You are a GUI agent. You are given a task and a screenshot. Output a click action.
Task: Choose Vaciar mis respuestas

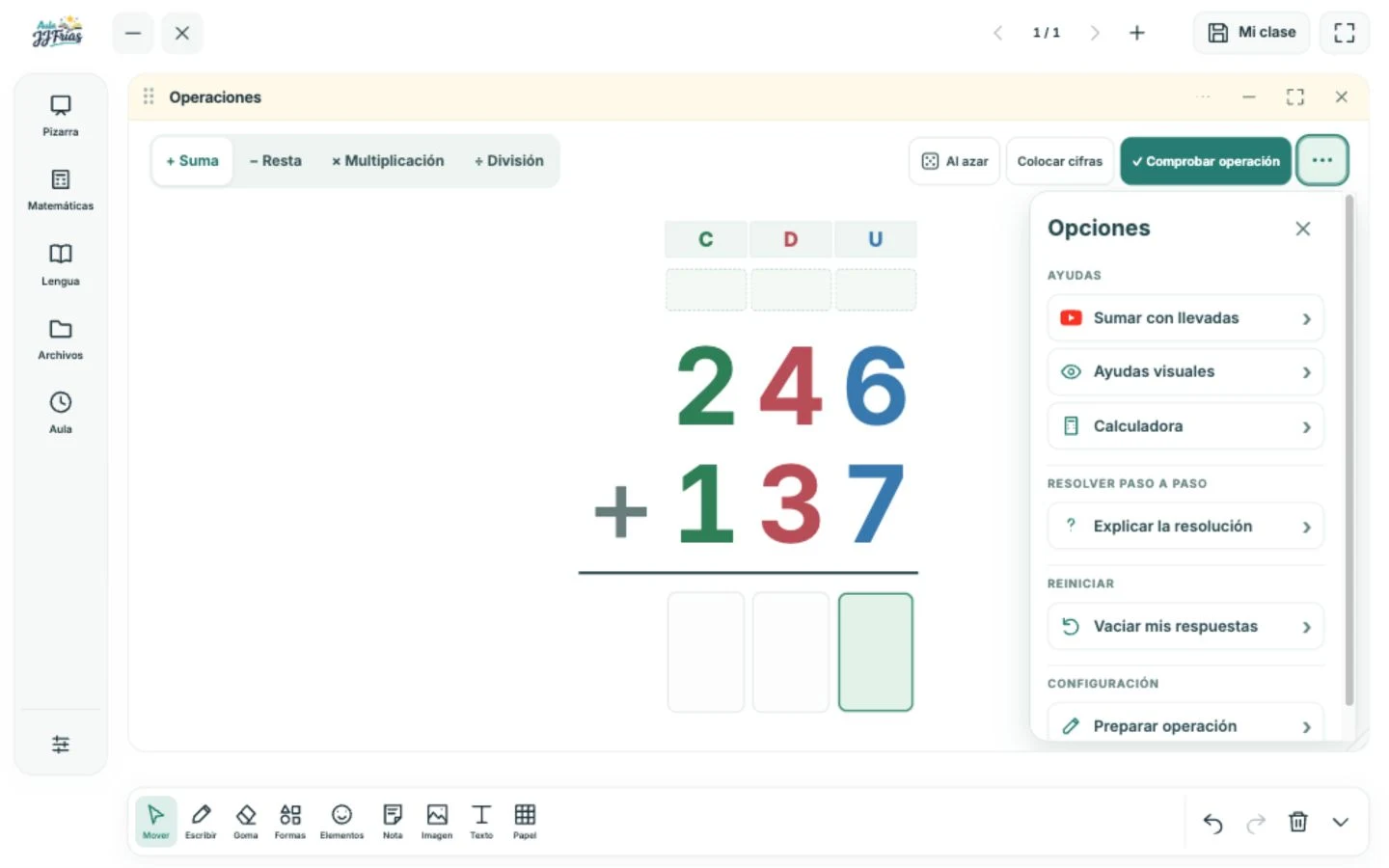[x=1185, y=627]
